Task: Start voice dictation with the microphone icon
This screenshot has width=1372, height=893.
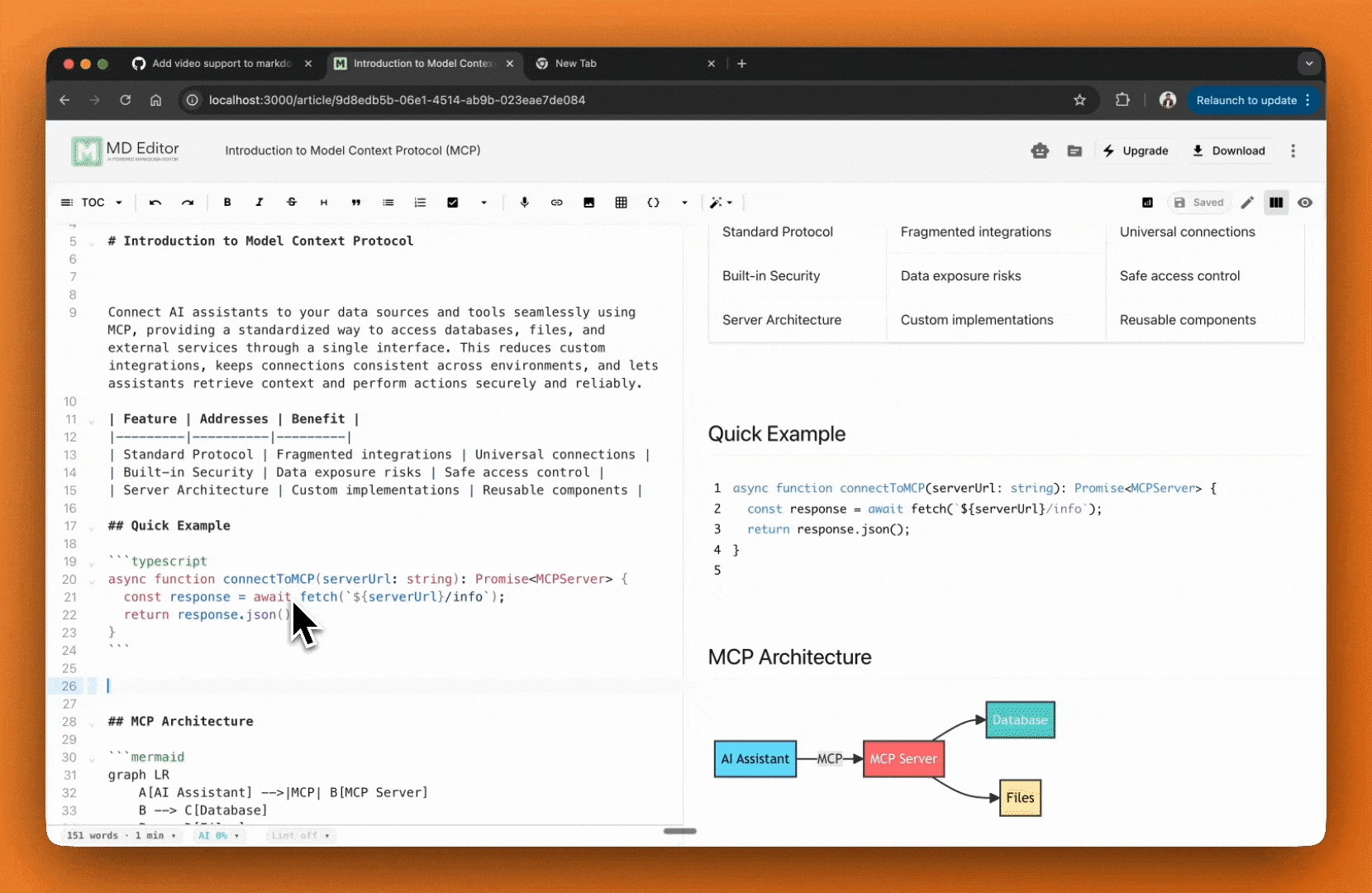Action: [525, 203]
